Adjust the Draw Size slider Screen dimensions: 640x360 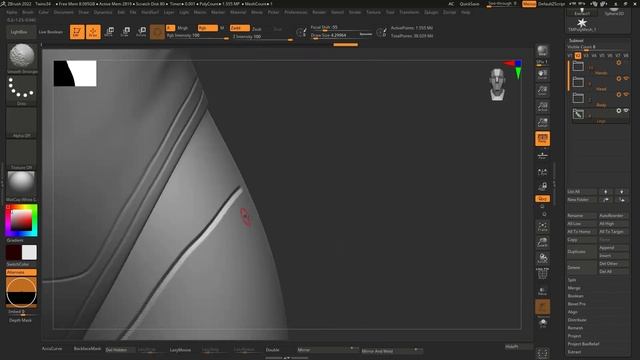341,36
